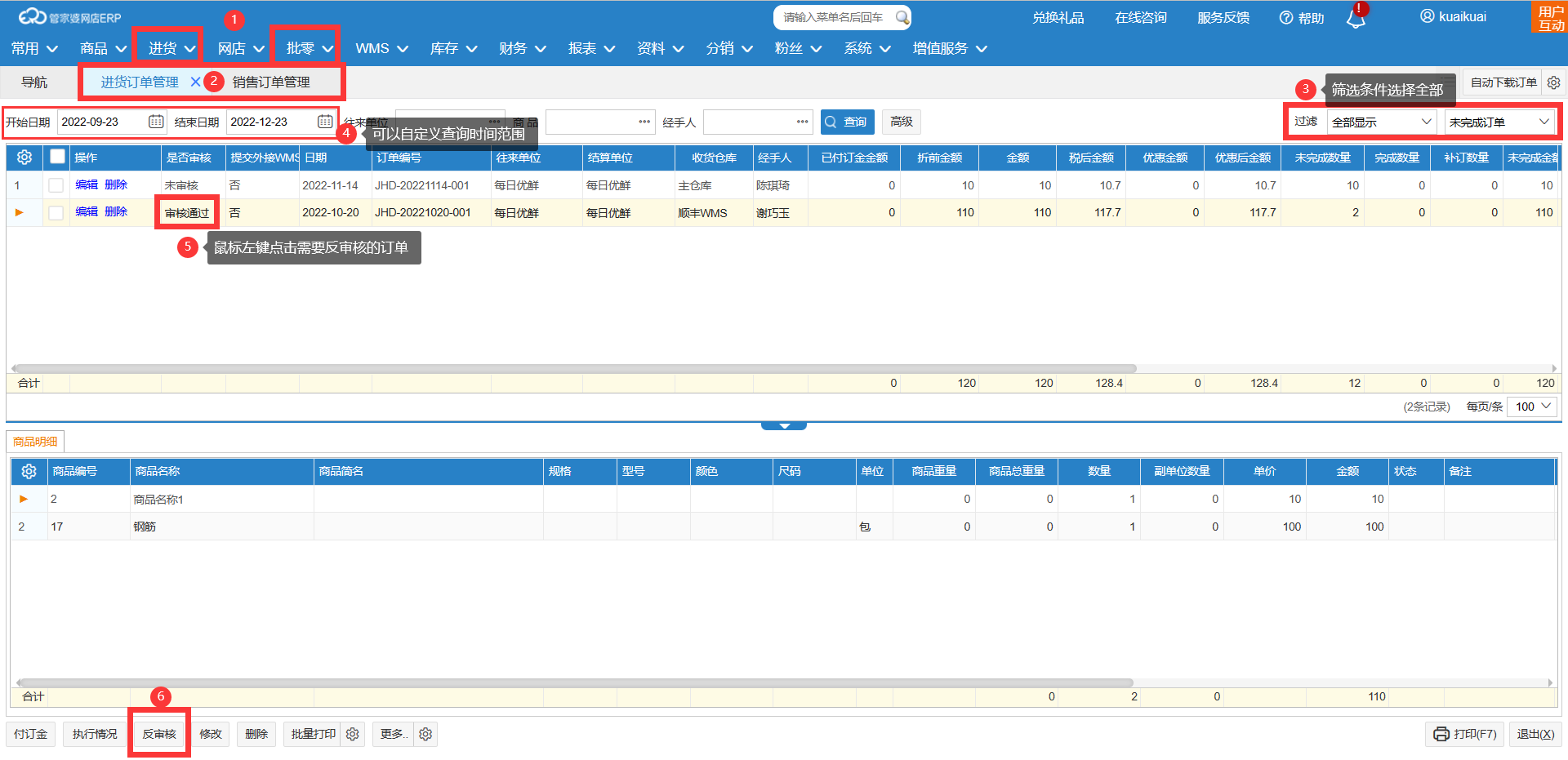Check the box for order JHD-20221114-001
This screenshot has width=1568, height=760.
pos(56,185)
